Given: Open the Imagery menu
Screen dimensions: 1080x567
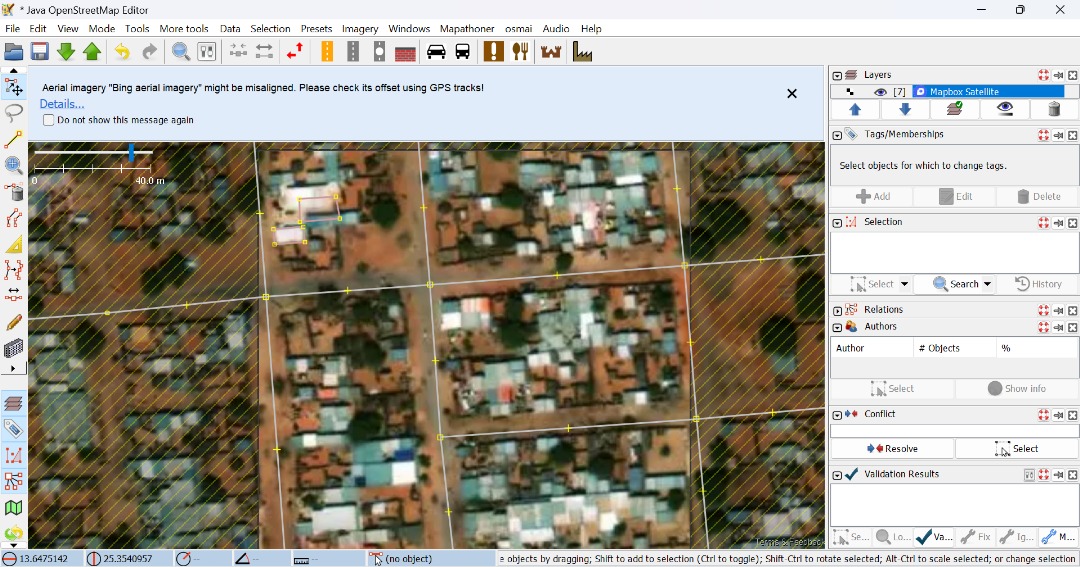Looking at the screenshot, I should coord(360,28).
